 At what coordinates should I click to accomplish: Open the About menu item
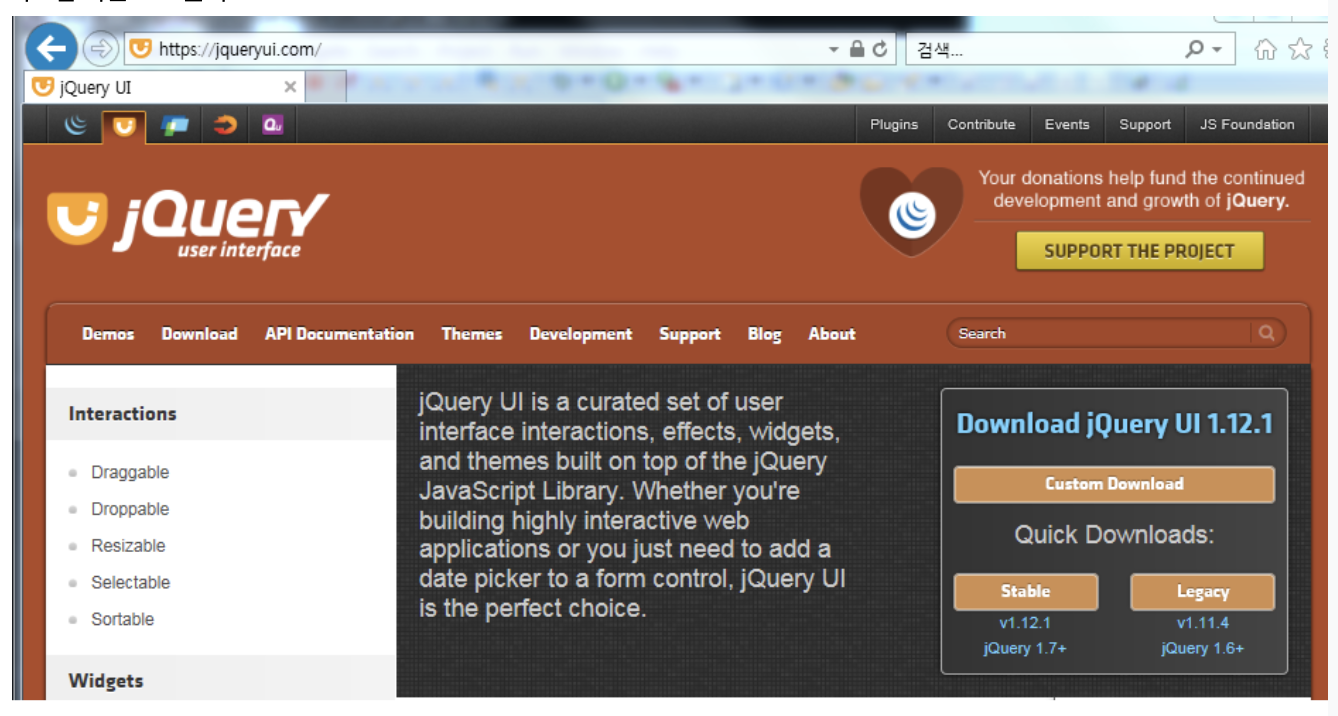coord(832,334)
